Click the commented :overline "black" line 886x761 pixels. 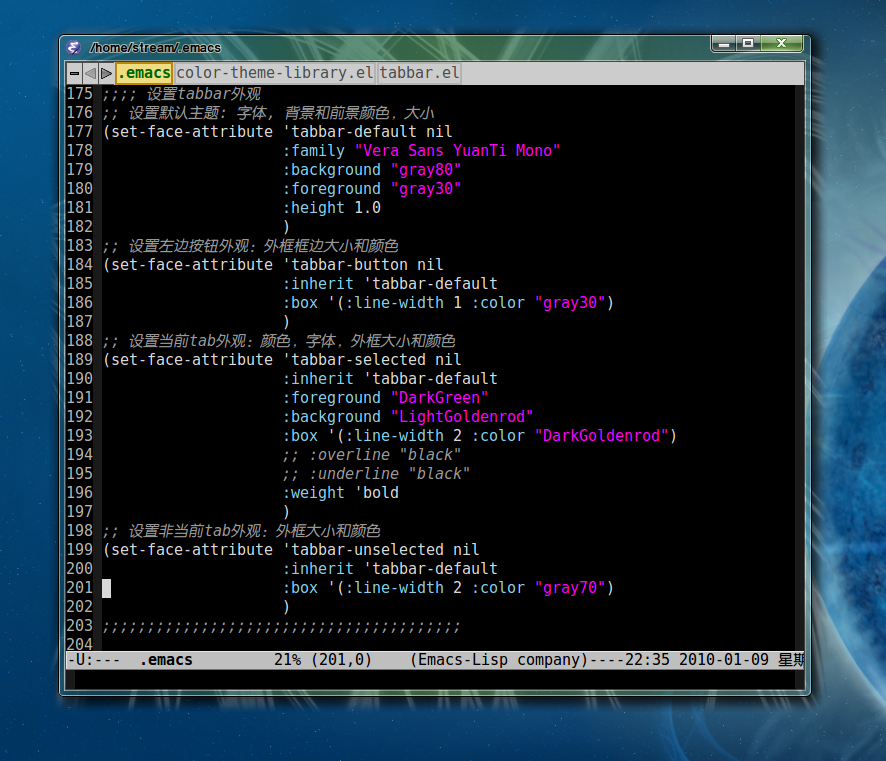372,455
